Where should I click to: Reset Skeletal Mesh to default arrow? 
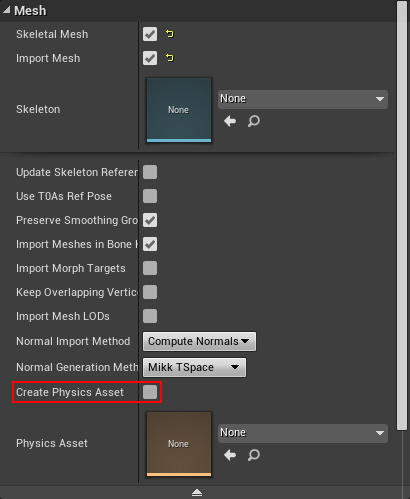coord(170,34)
